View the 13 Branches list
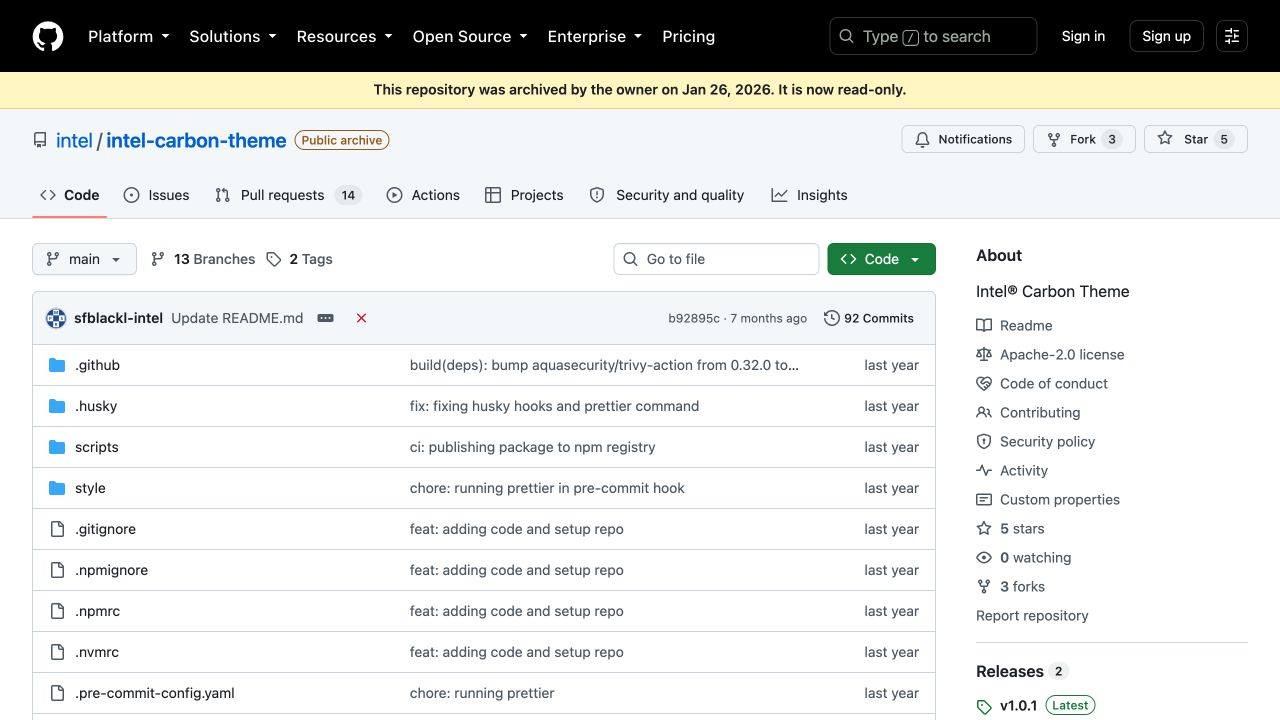The height and width of the screenshot is (720, 1280). pos(203,259)
